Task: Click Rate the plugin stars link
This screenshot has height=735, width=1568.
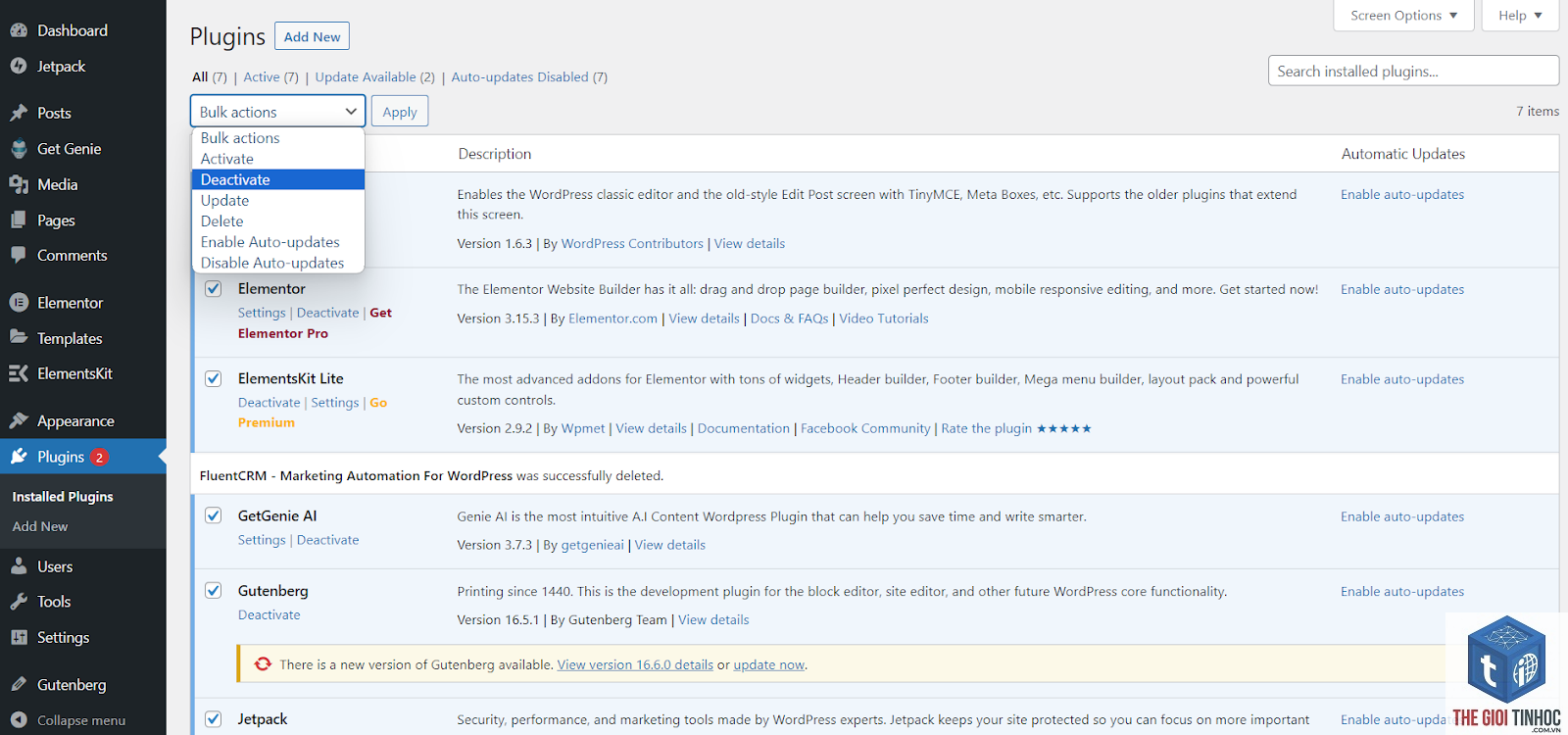Action: tap(1015, 428)
